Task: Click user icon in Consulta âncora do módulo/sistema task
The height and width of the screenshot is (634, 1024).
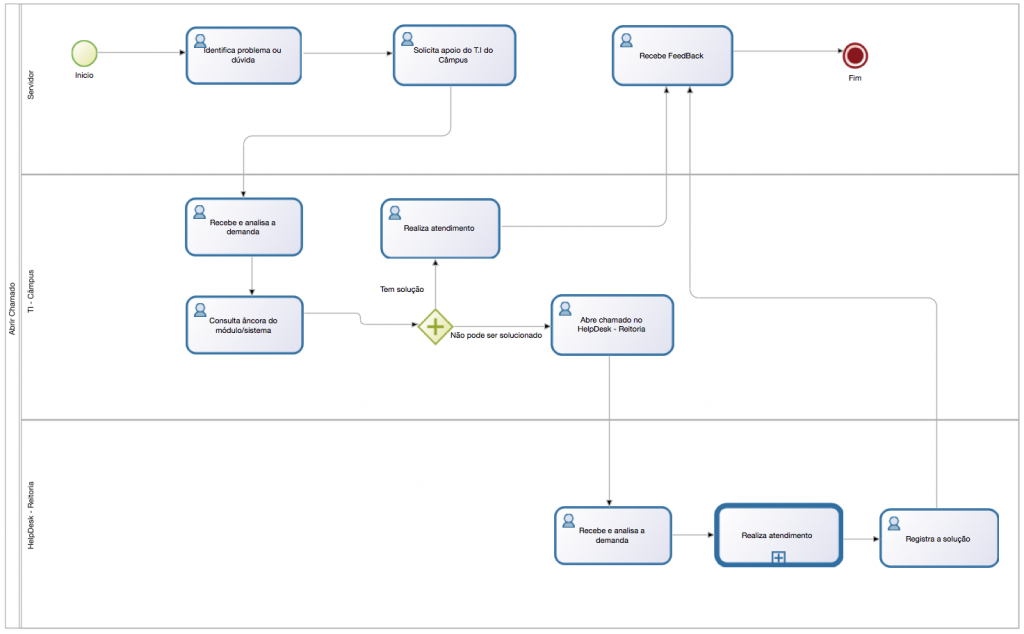Action: 200,308
